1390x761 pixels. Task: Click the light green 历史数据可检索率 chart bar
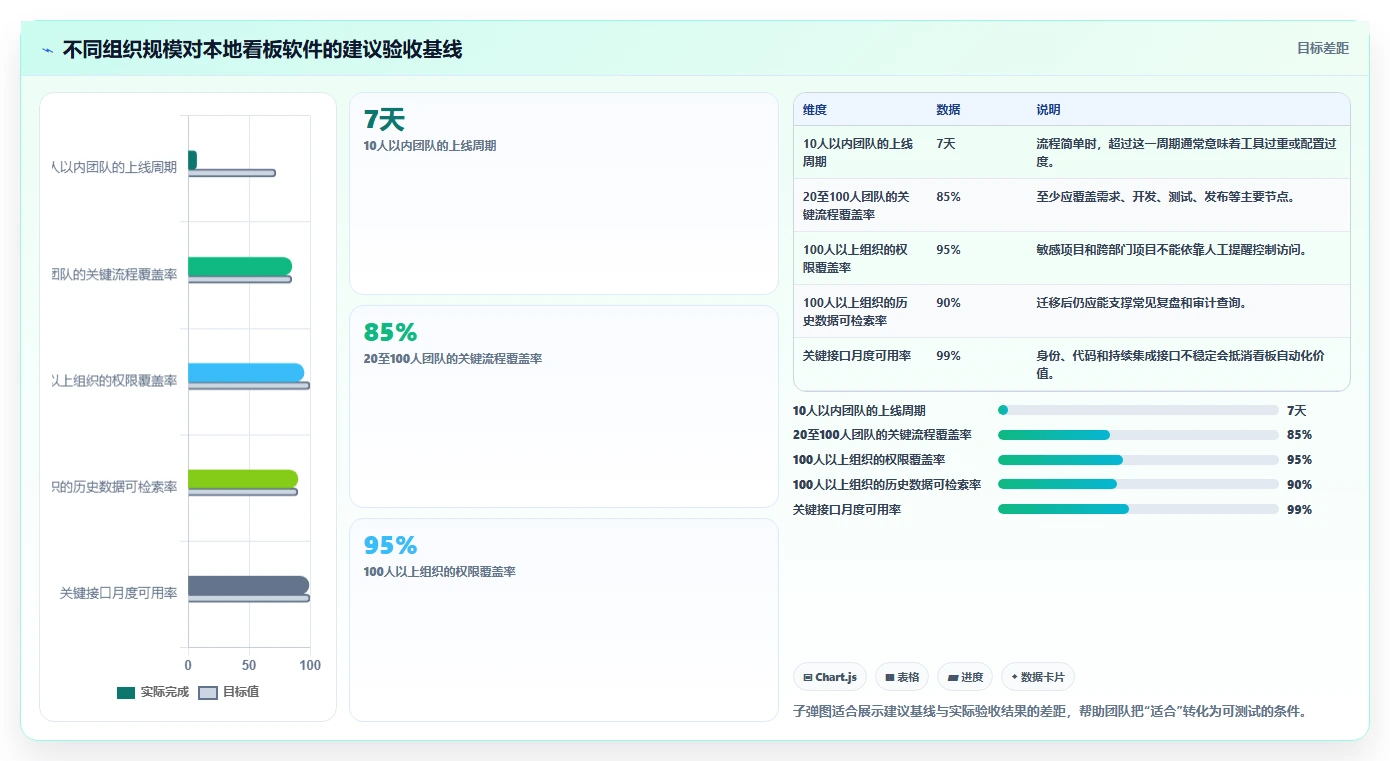click(x=243, y=479)
